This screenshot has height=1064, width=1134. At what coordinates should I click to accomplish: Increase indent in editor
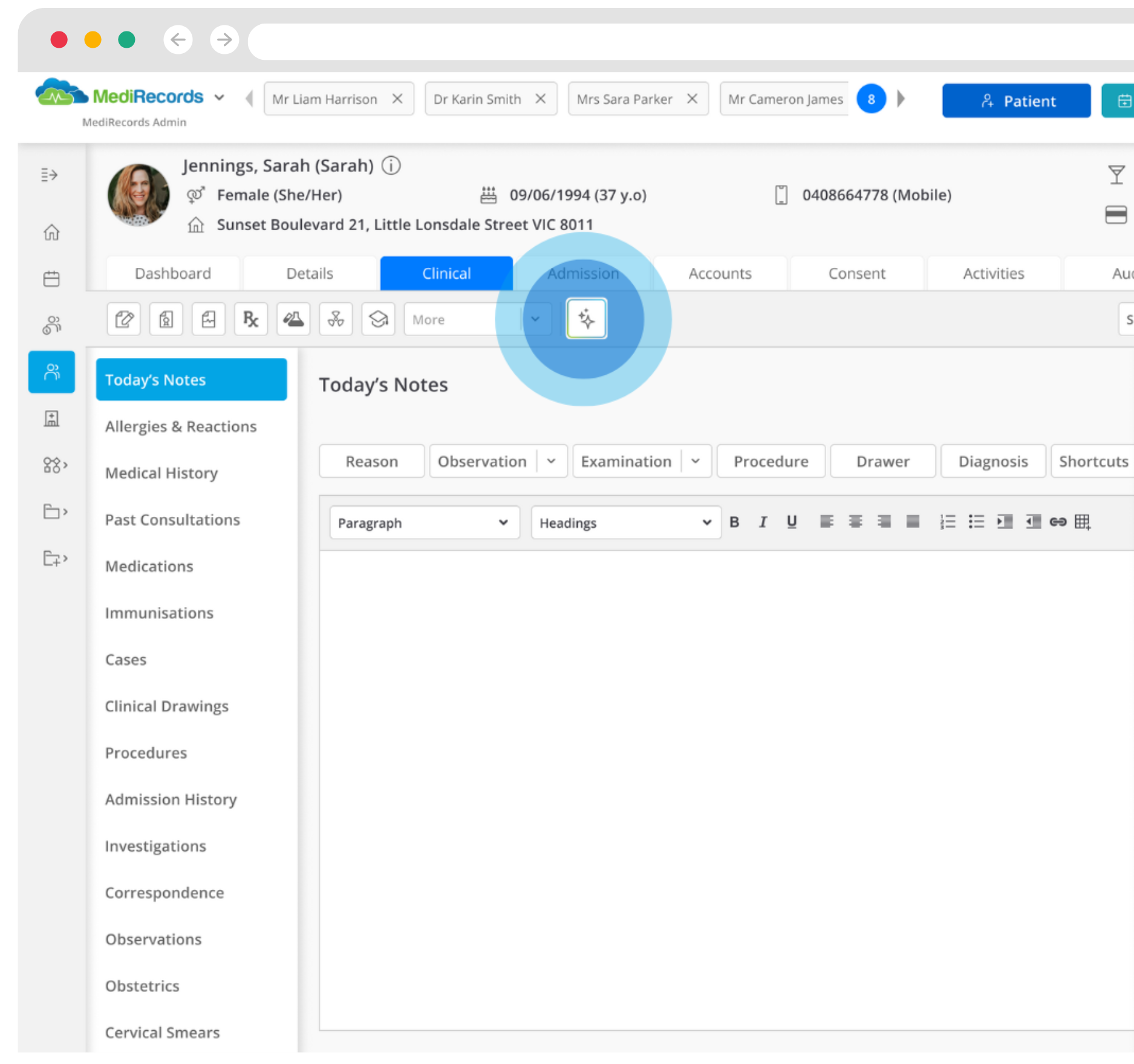click(1005, 522)
